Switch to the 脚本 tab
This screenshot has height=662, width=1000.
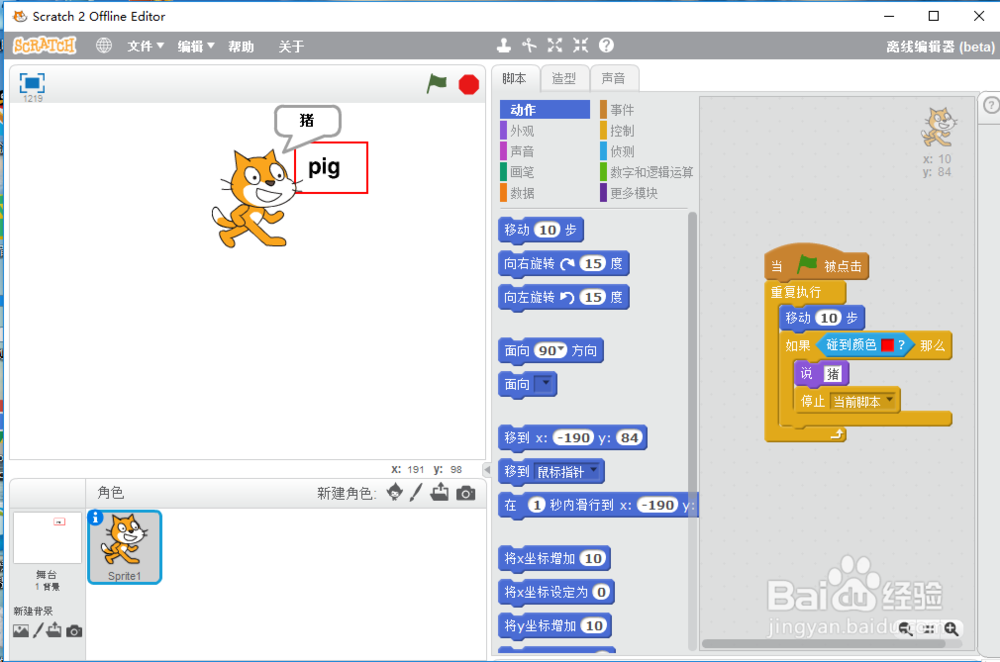515,78
